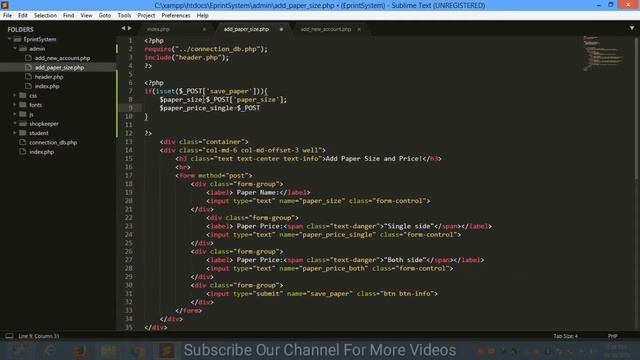Viewport: 640px width, 360px height.
Task: Click the Sublime Text title bar icon
Action: point(5,5)
